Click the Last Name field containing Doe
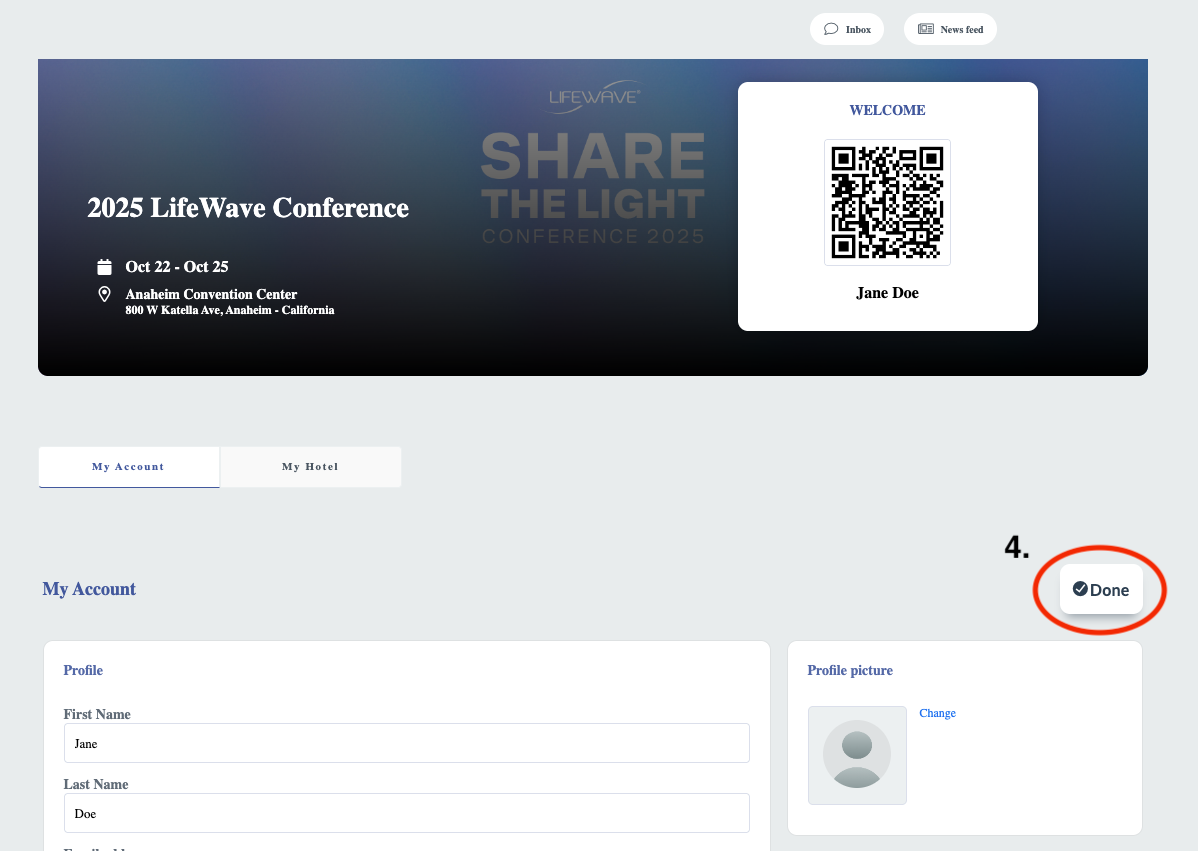The width and height of the screenshot is (1198, 851). (406, 813)
